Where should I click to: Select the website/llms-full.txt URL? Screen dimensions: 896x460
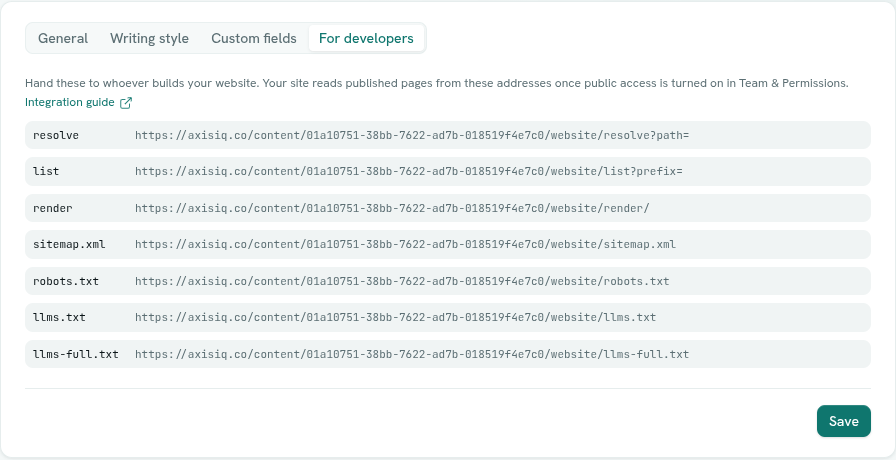point(412,354)
